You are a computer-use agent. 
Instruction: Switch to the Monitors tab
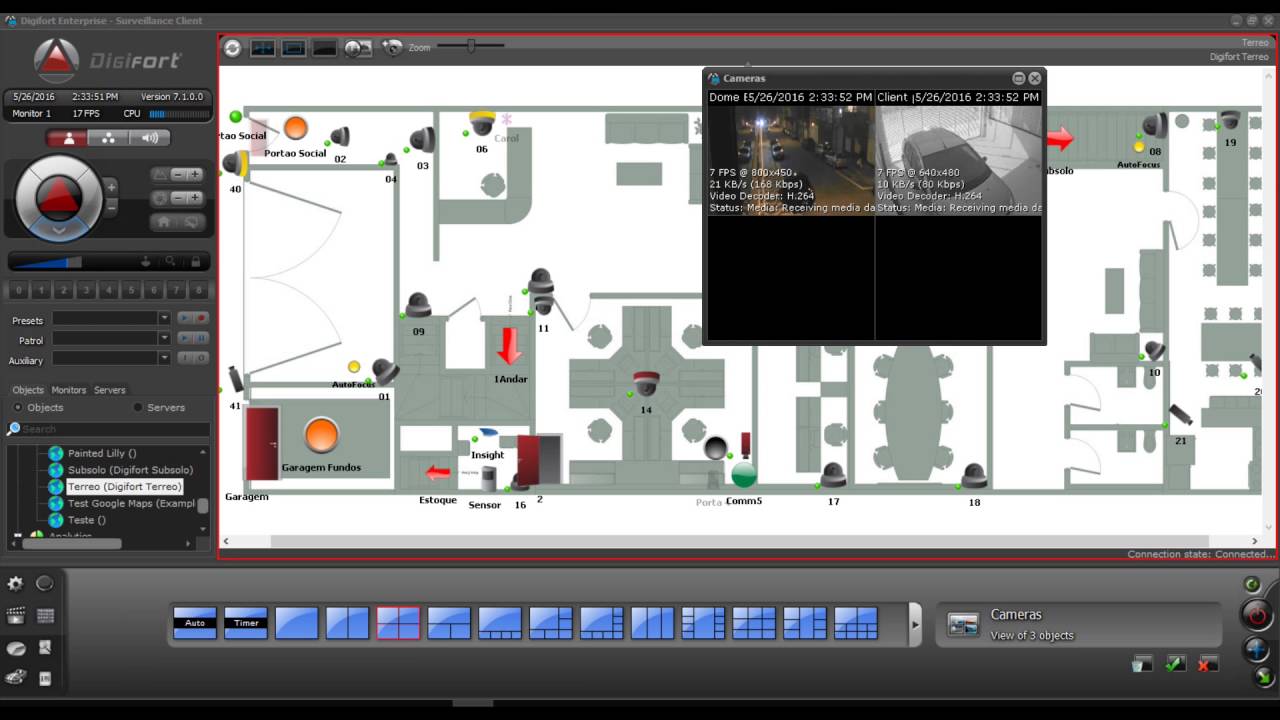(69, 390)
